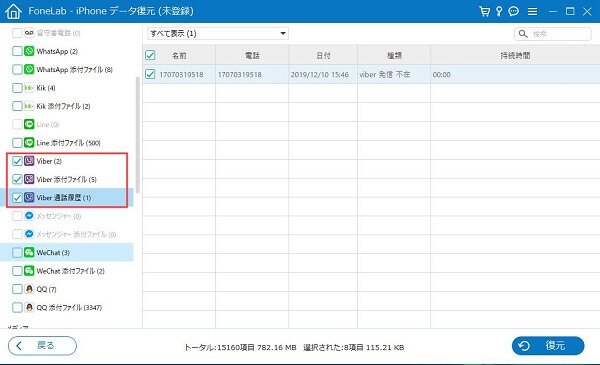Click the Line 添付ファイル (500) icon

coord(29,143)
